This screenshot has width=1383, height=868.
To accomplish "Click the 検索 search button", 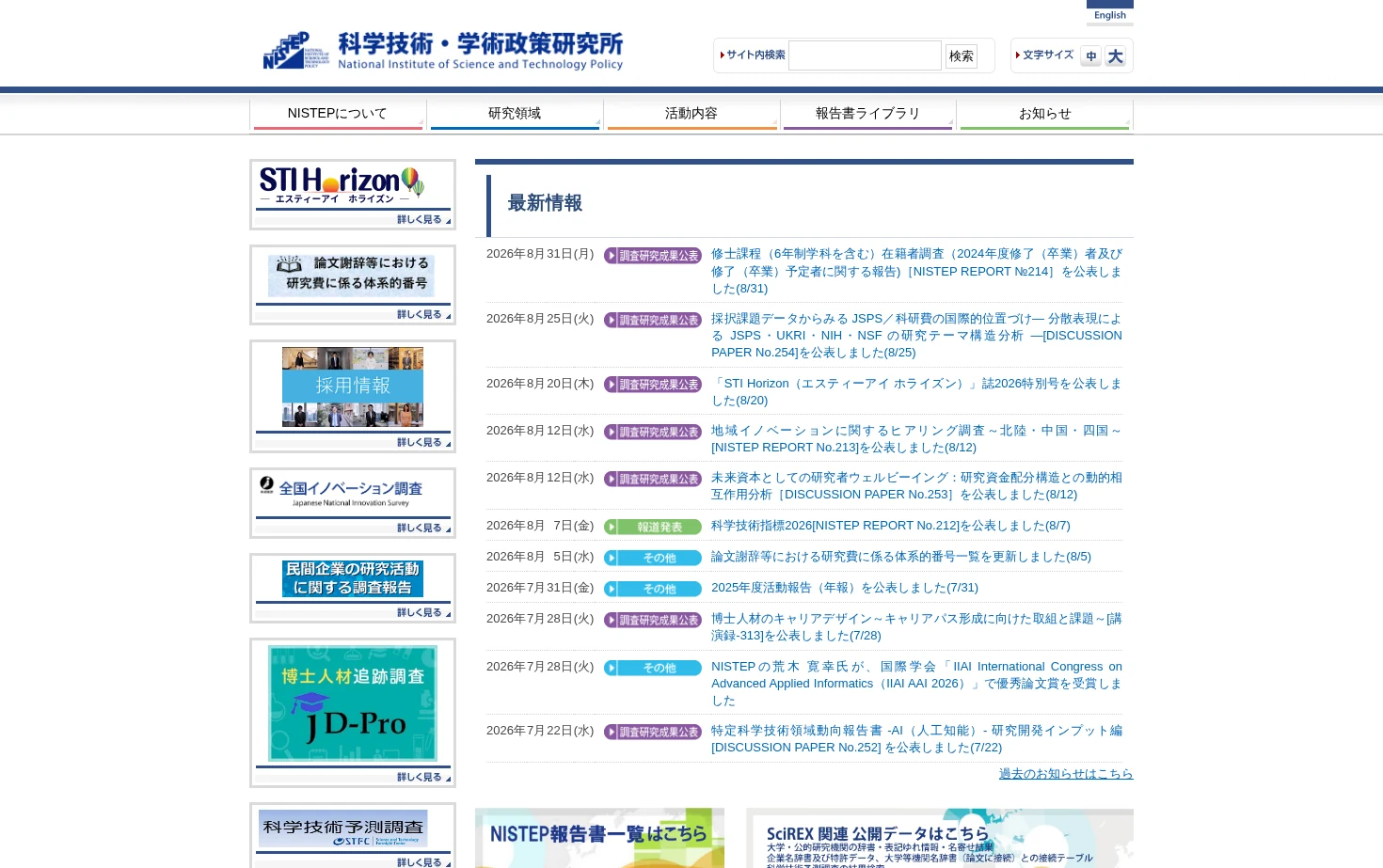I will pyautogui.click(x=962, y=56).
